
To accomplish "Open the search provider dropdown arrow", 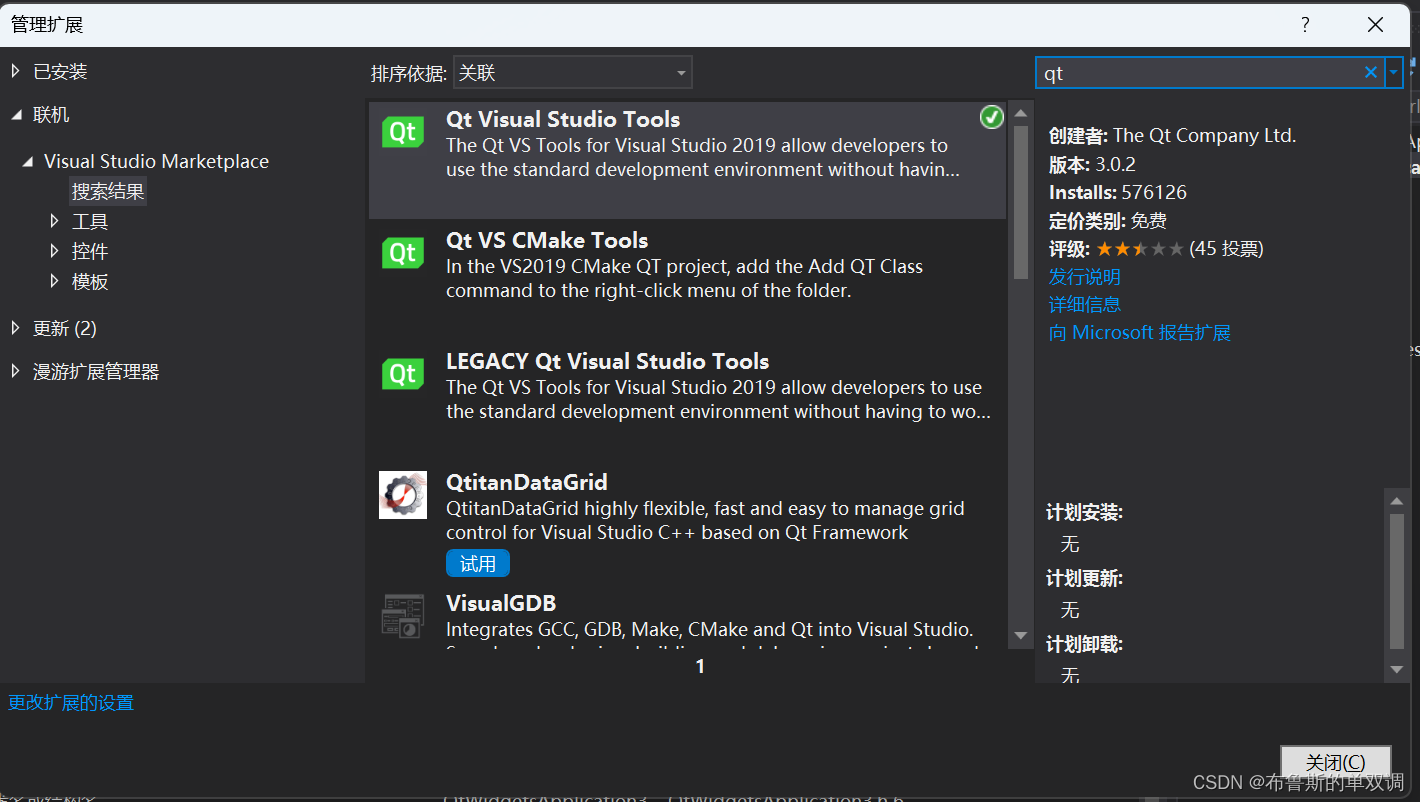I will click(x=1393, y=71).
